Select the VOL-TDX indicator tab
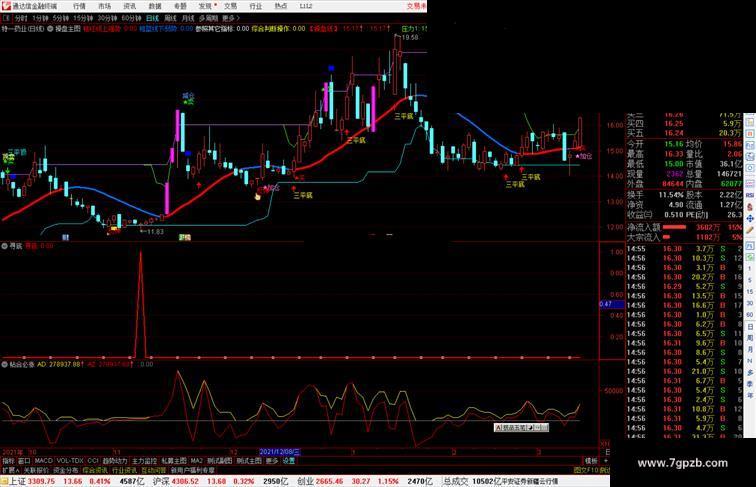The width and height of the screenshot is (756, 487). point(70,461)
